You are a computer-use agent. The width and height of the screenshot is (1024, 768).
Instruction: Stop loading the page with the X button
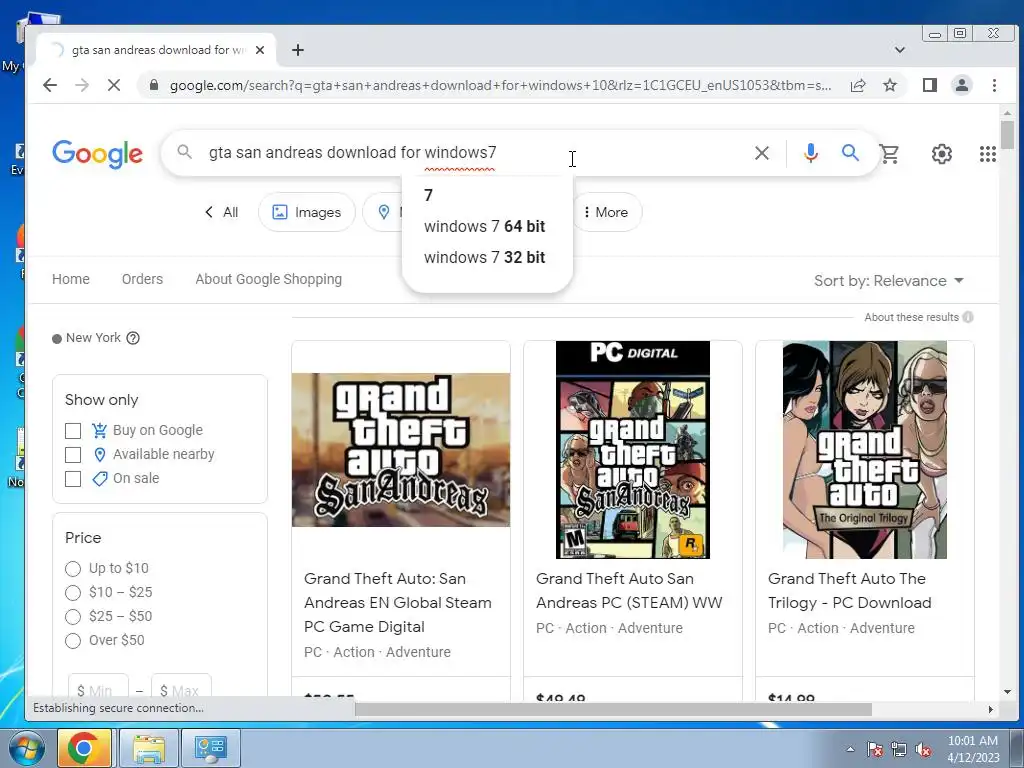pos(114,85)
